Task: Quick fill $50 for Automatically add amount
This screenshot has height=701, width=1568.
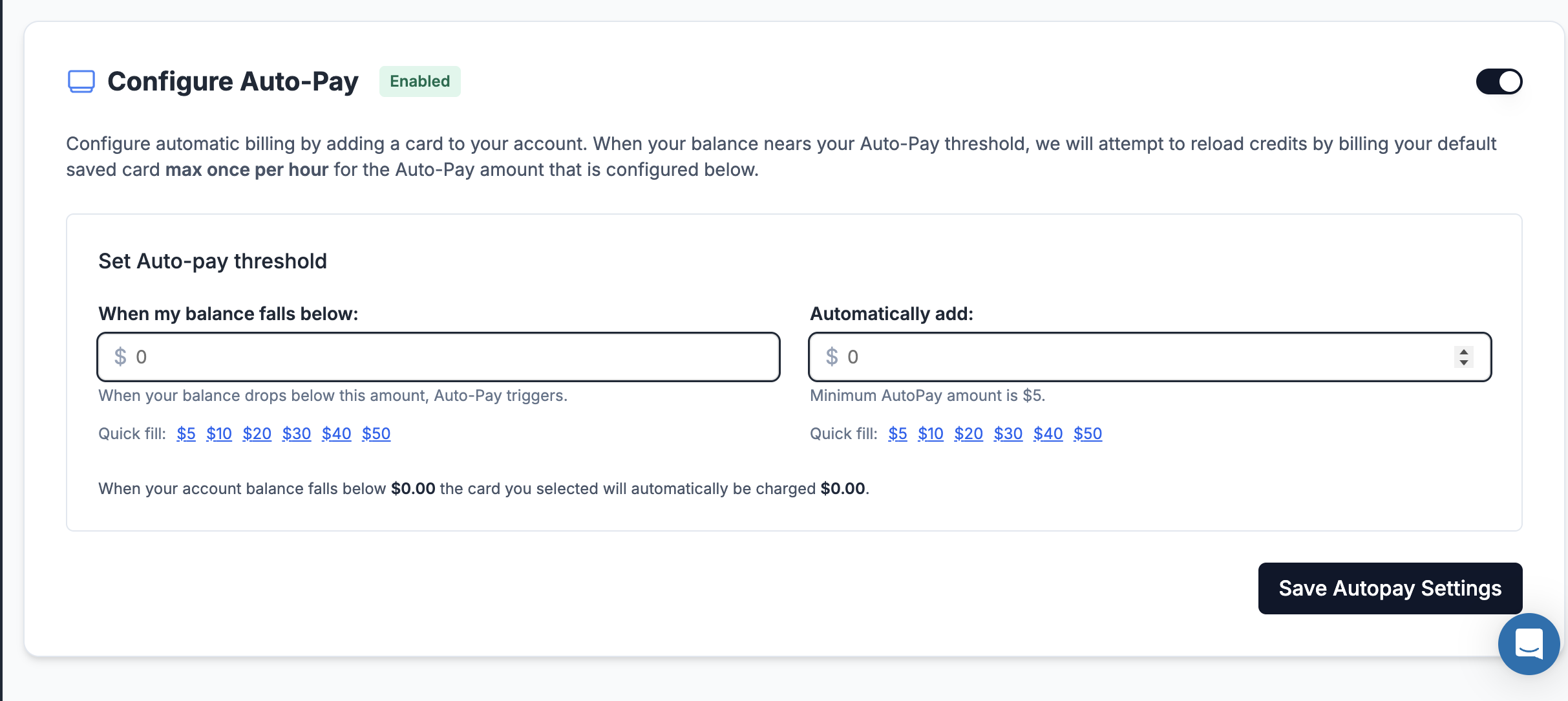Action: pyautogui.click(x=1088, y=433)
